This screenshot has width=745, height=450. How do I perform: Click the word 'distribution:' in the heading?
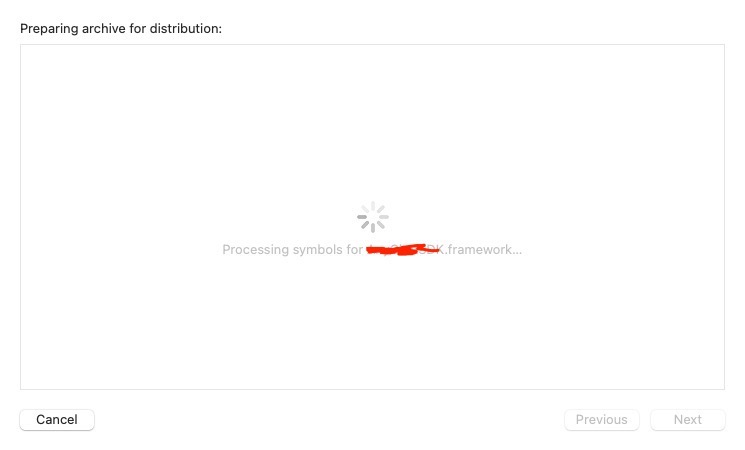186,29
